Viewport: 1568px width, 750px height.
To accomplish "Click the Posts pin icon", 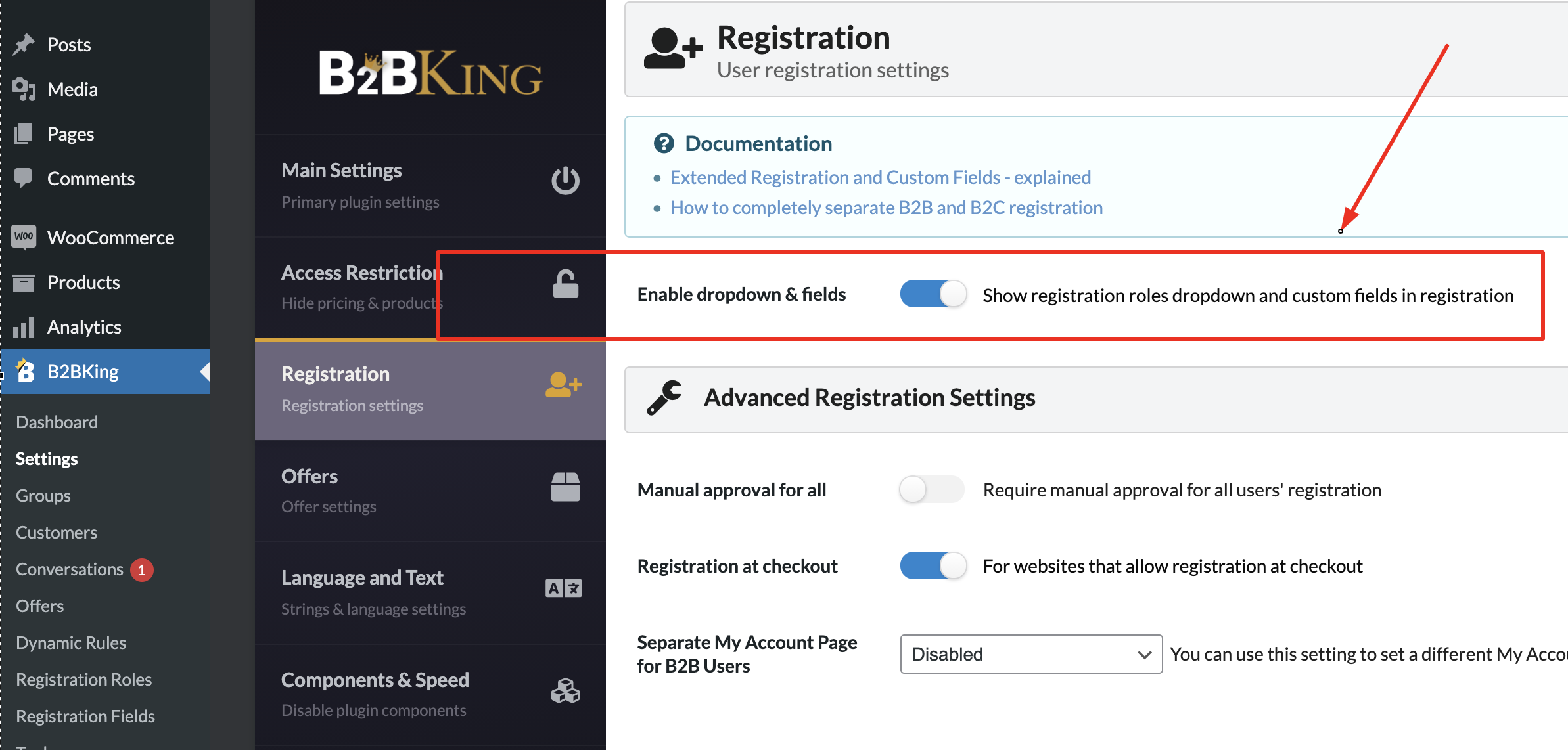I will [x=24, y=44].
